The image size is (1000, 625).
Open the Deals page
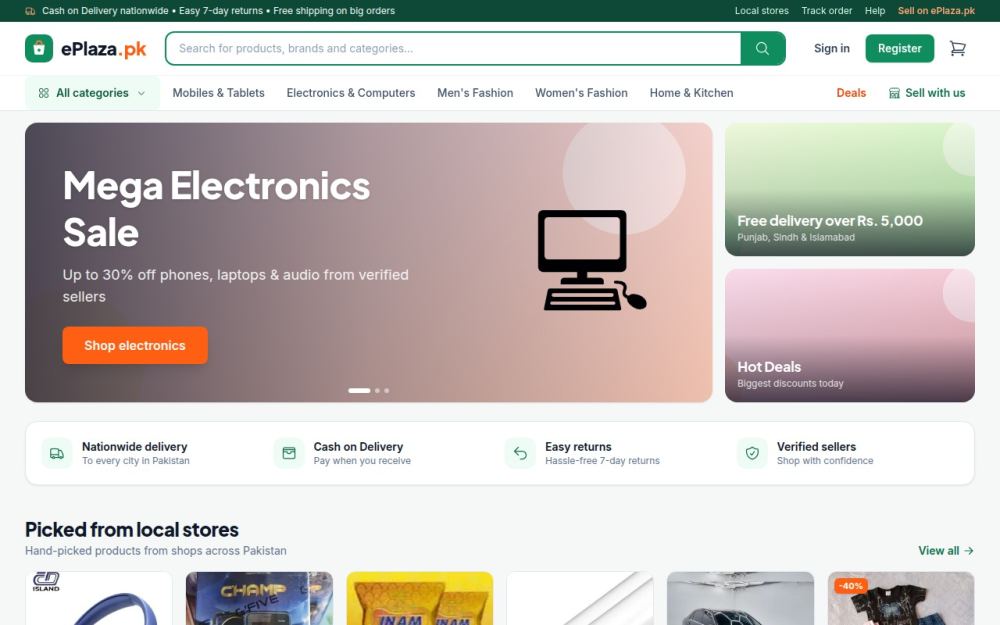coord(851,93)
